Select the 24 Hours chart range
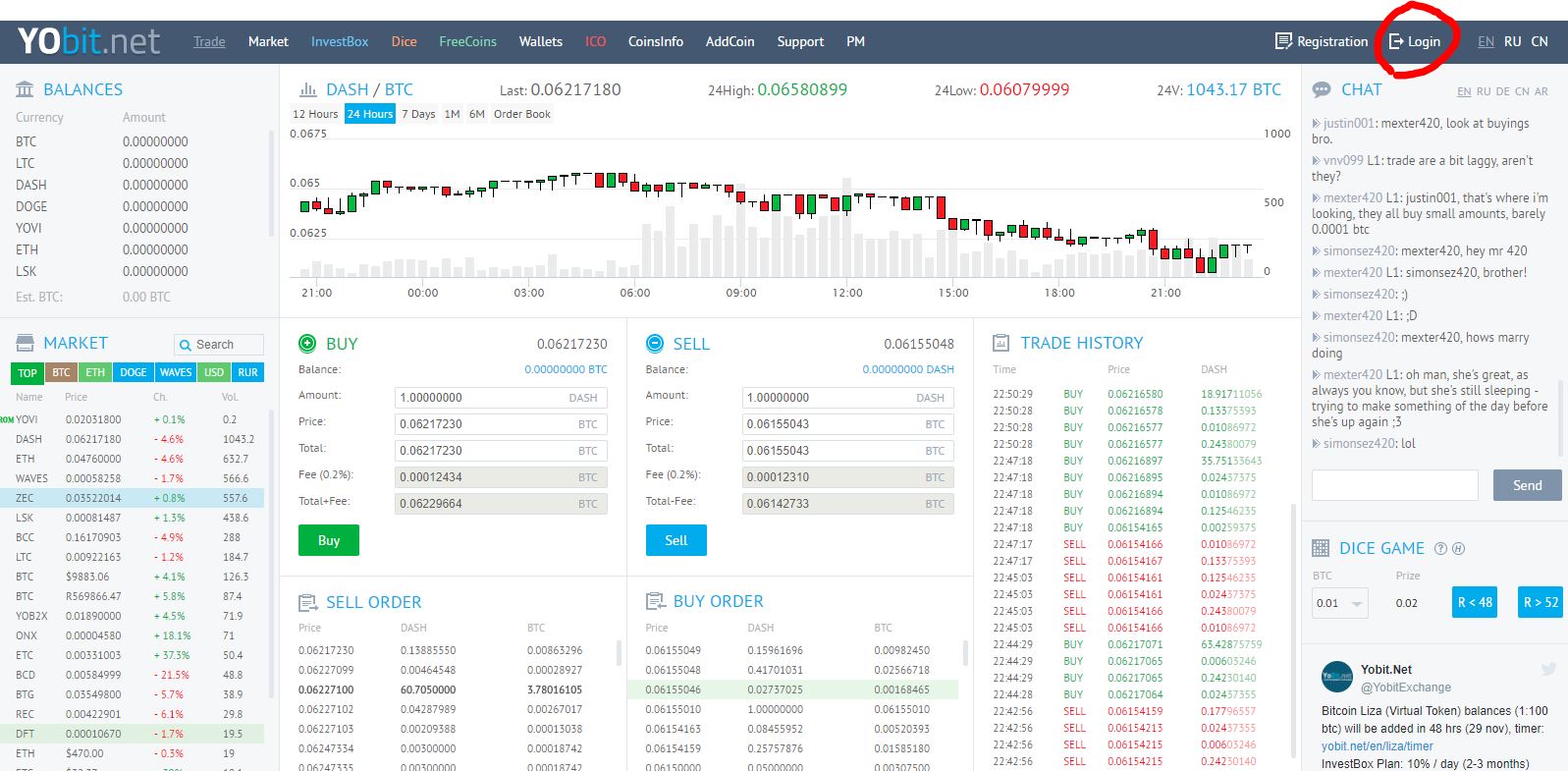 pos(370,114)
